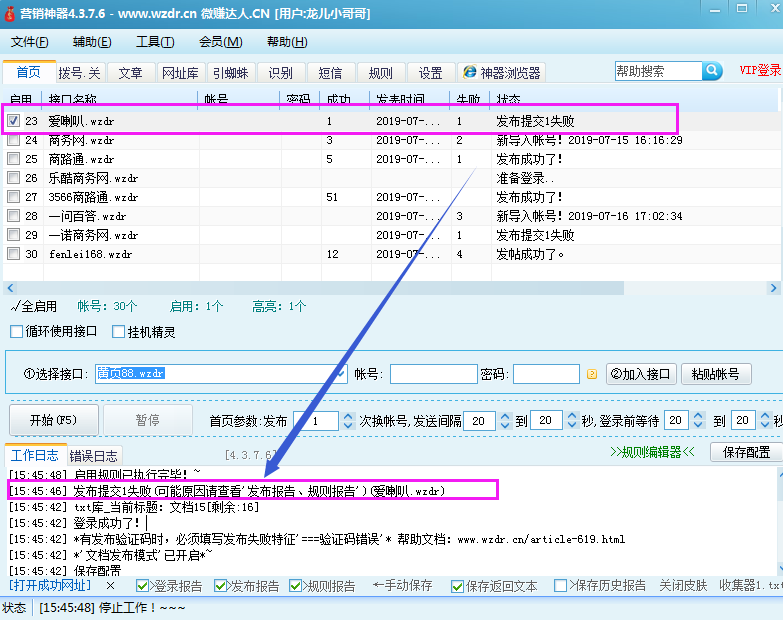Viewport: 783px width, 620px height.
Task: Click the horizontal scrollbar under account list
Action: tap(320, 288)
